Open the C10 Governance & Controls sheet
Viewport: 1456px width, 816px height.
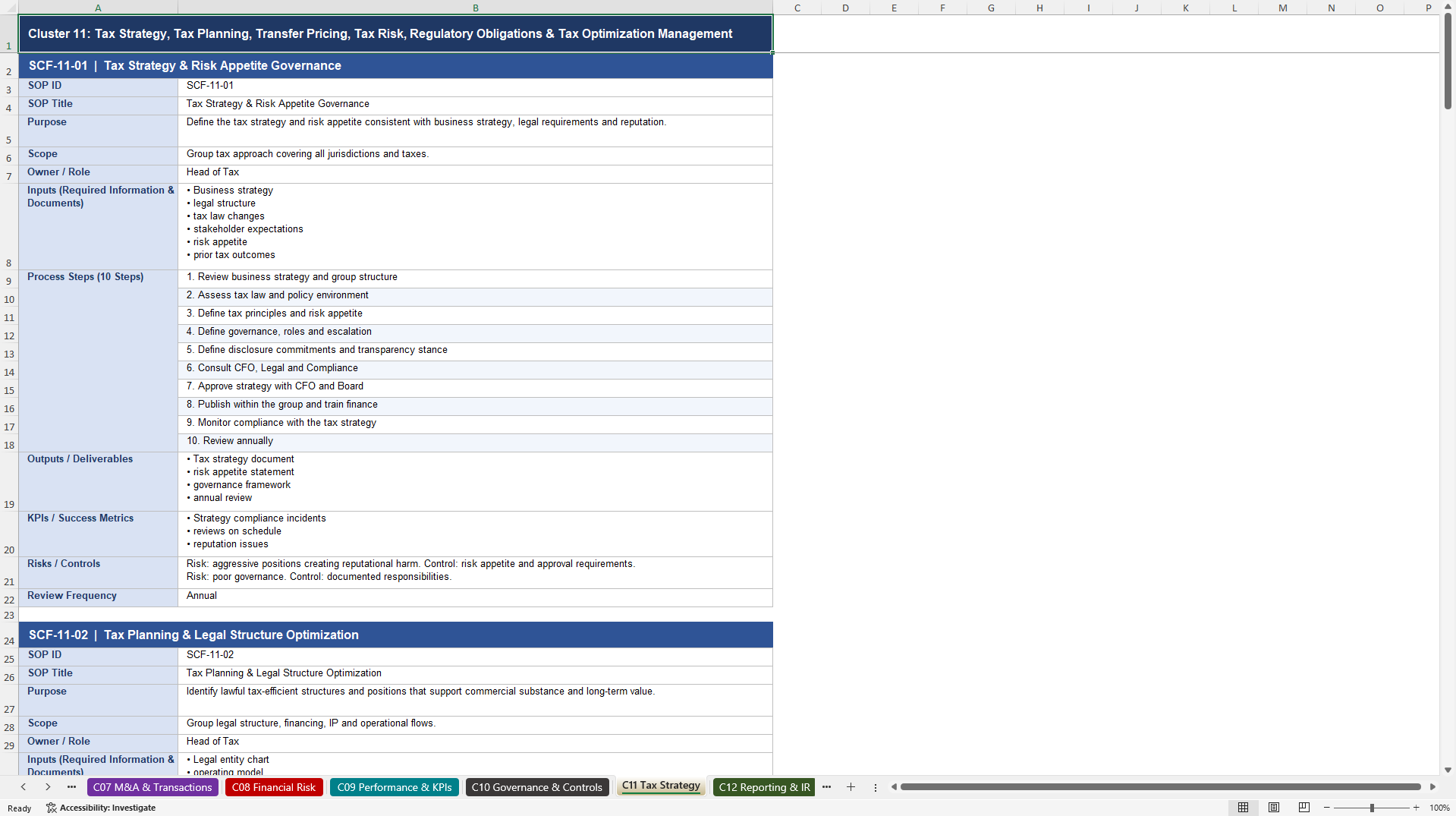(x=537, y=787)
